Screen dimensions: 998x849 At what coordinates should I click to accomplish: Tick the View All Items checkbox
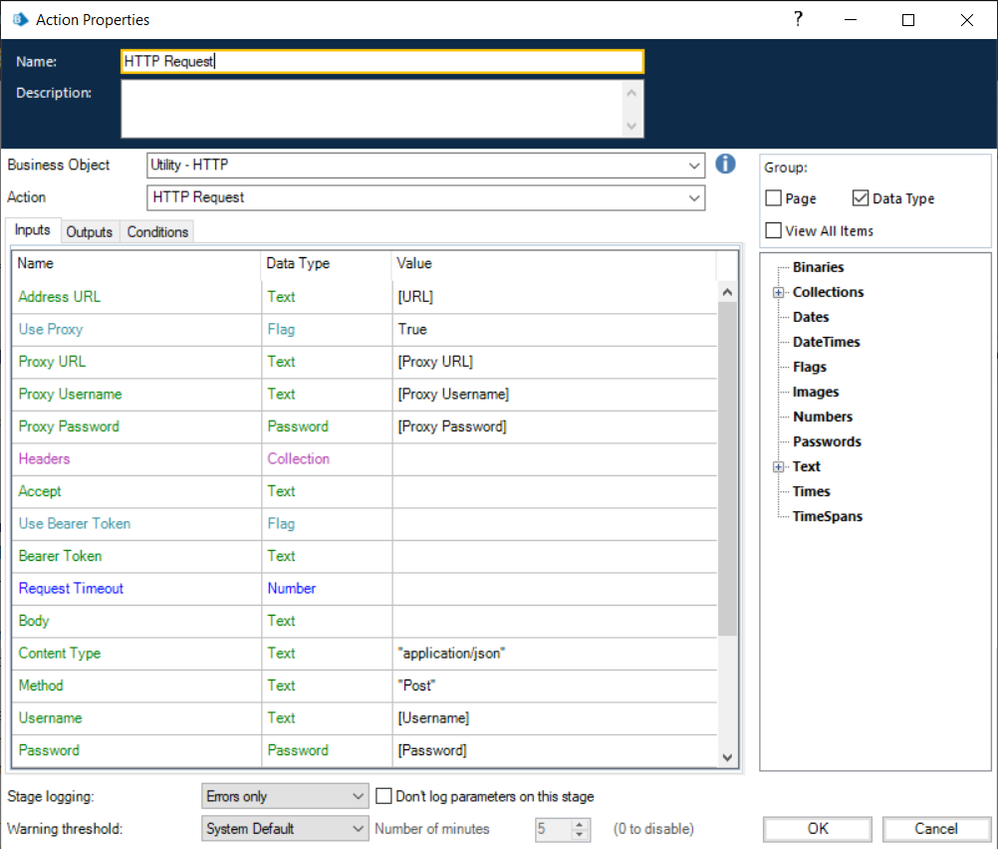click(x=773, y=231)
